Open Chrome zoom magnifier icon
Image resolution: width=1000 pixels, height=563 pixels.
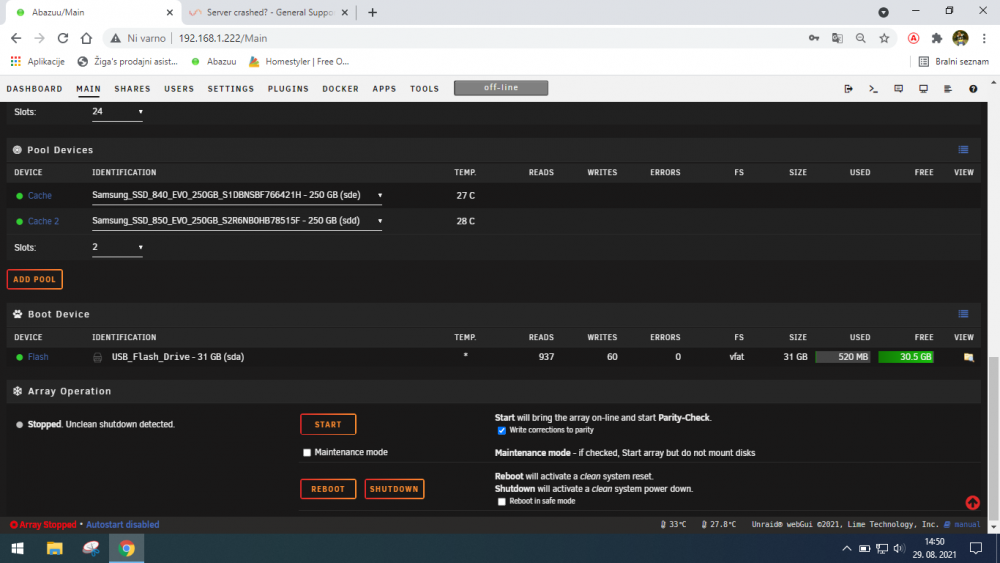(860, 38)
